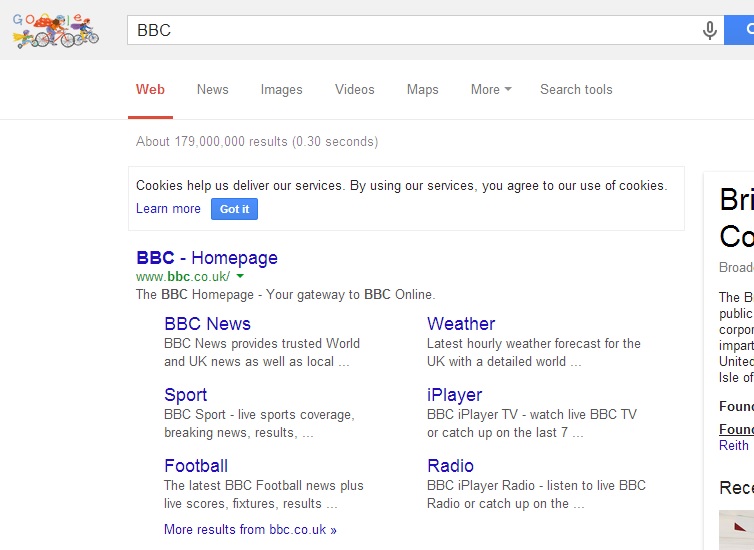Image resolution: width=754 pixels, height=550 pixels.
Task: Click the Reith link in knowledge panel
Action: tap(734, 446)
